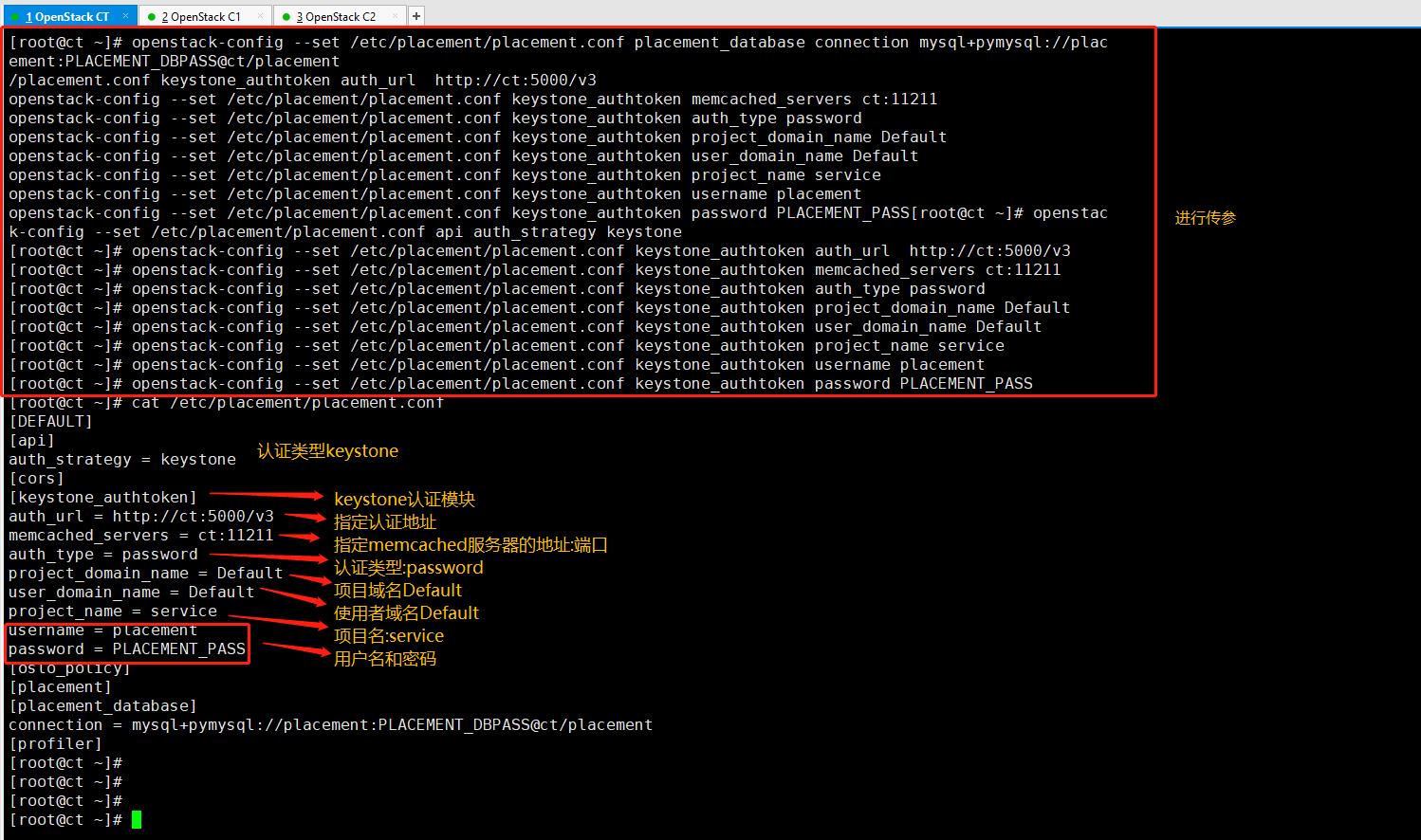The image size is (1421, 840).
Task: Click the 'auth_url = http://ct:5000/v3' output line
Action: pos(141,517)
